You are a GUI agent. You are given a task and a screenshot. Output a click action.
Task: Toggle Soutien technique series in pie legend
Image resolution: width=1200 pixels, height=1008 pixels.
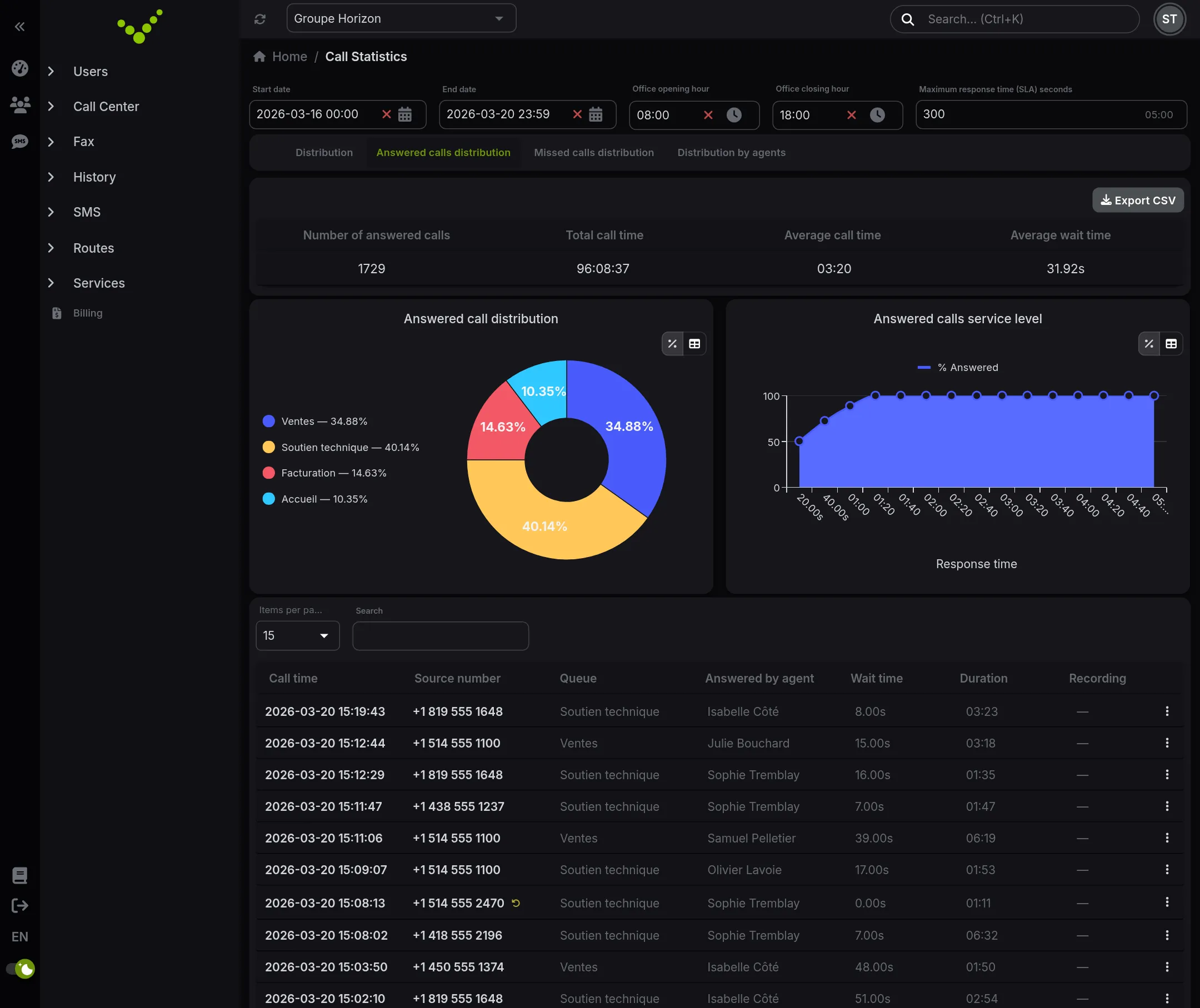click(x=341, y=448)
